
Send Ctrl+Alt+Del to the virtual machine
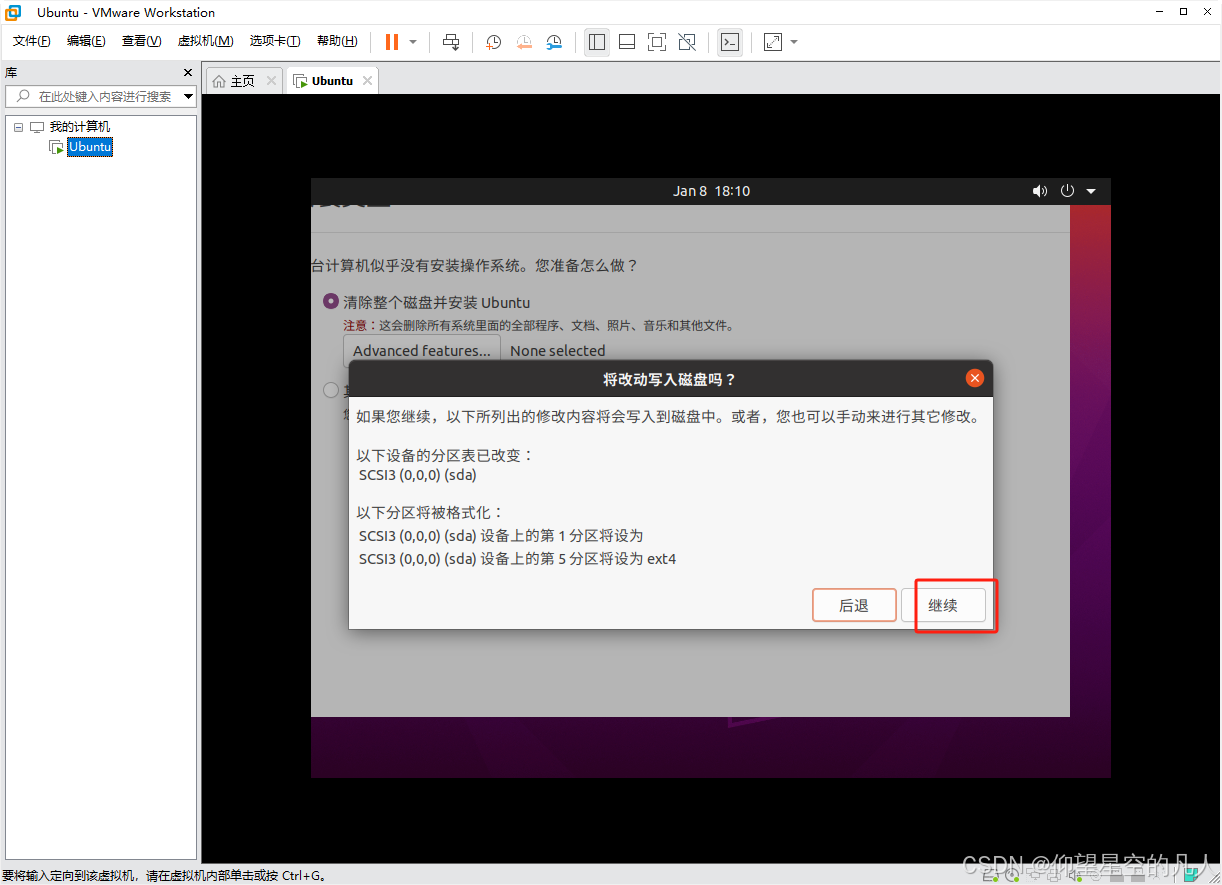(451, 42)
